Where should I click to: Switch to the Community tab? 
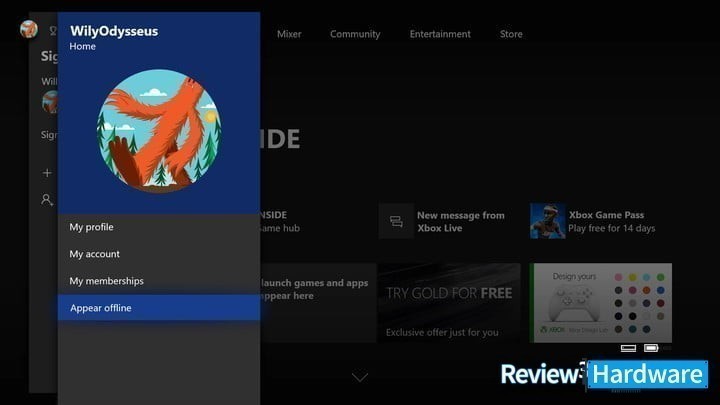355,34
